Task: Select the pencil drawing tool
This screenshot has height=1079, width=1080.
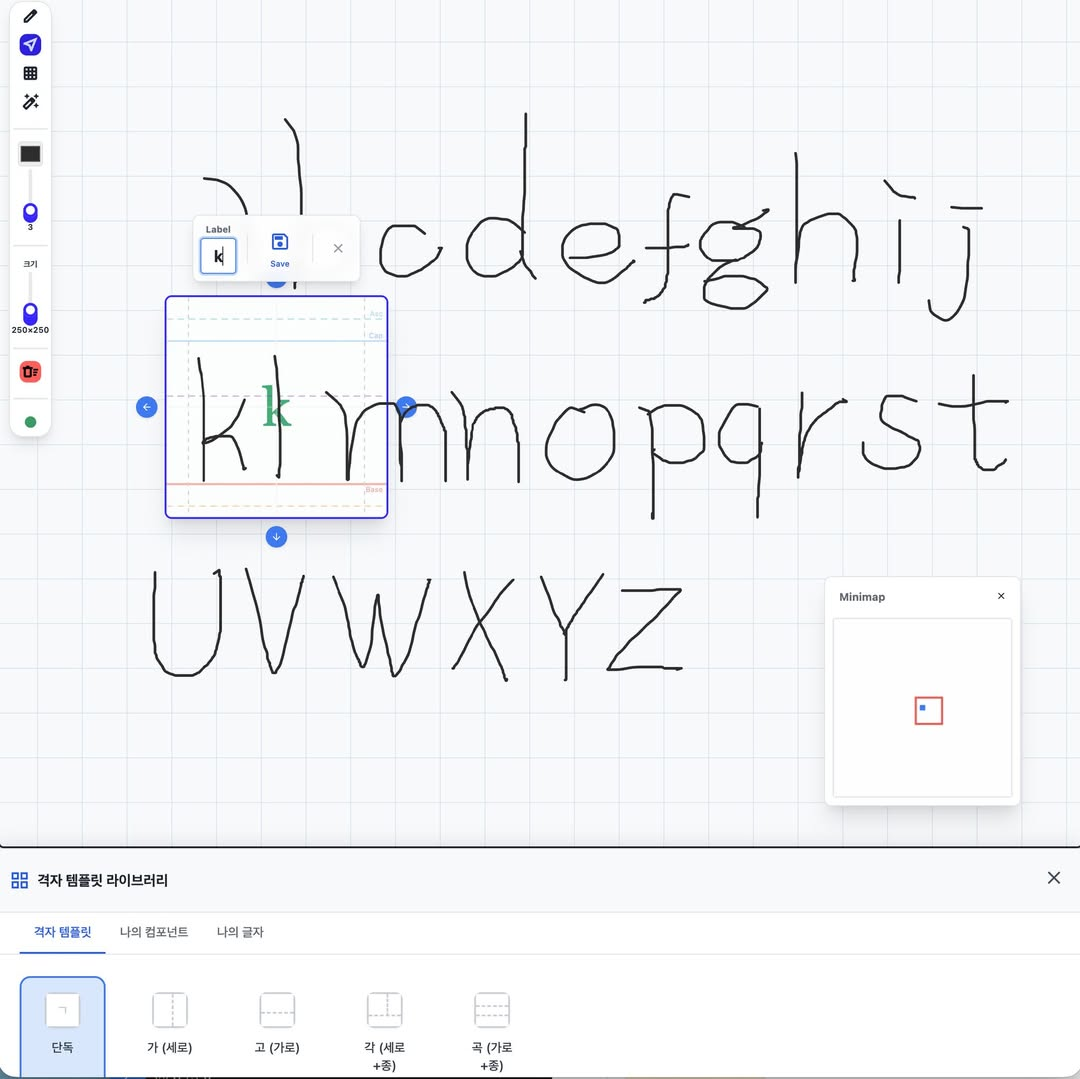Action: [30, 16]
